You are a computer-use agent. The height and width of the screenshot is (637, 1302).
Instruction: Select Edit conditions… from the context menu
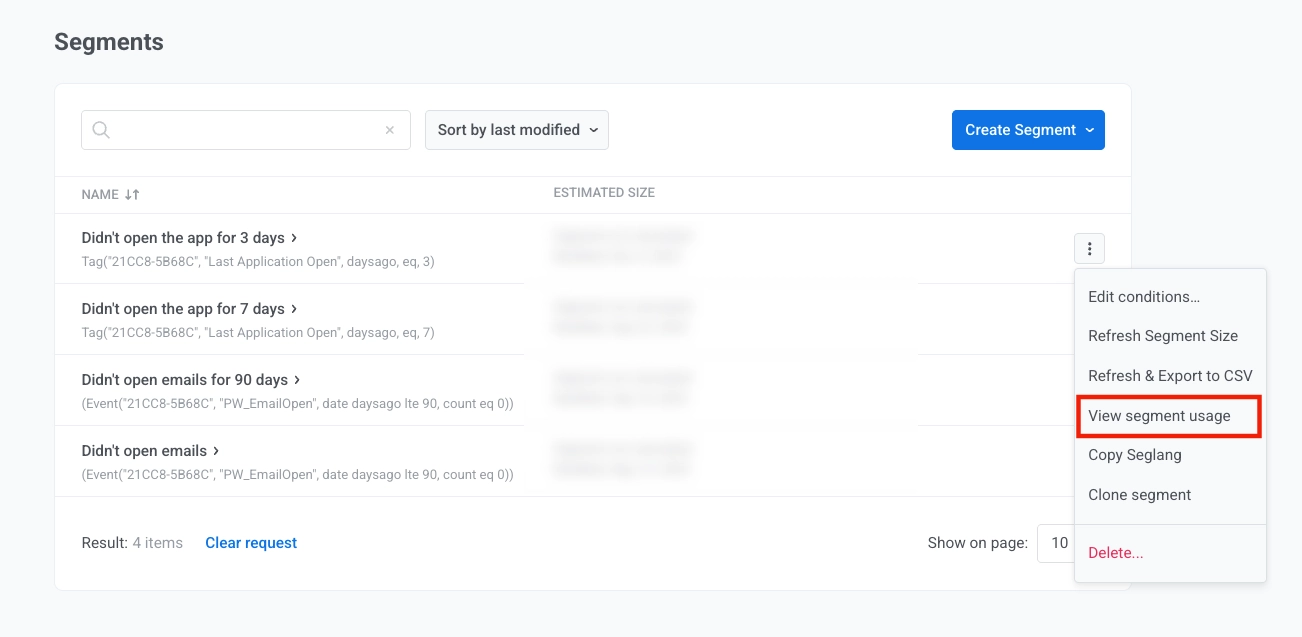[1144, 297]
